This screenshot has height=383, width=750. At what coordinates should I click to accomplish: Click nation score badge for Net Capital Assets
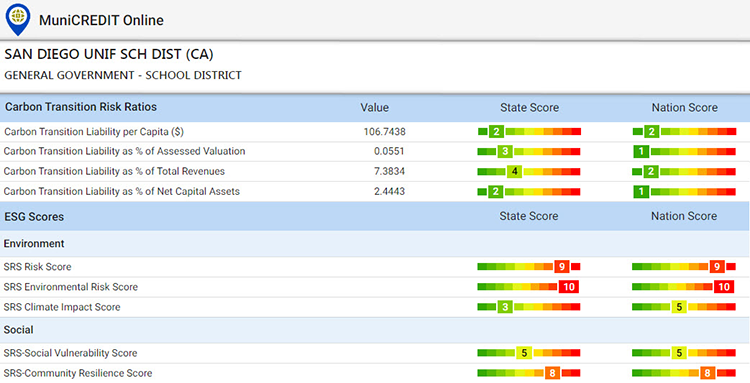tap(641, 192)
